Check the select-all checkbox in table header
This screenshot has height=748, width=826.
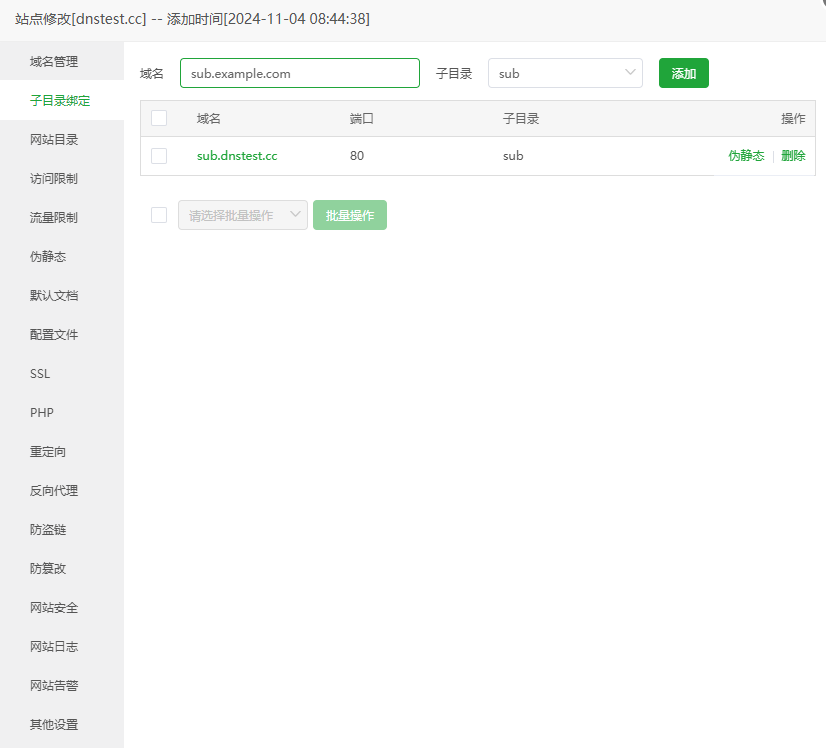pyautogui.click(x=157, y=118)
